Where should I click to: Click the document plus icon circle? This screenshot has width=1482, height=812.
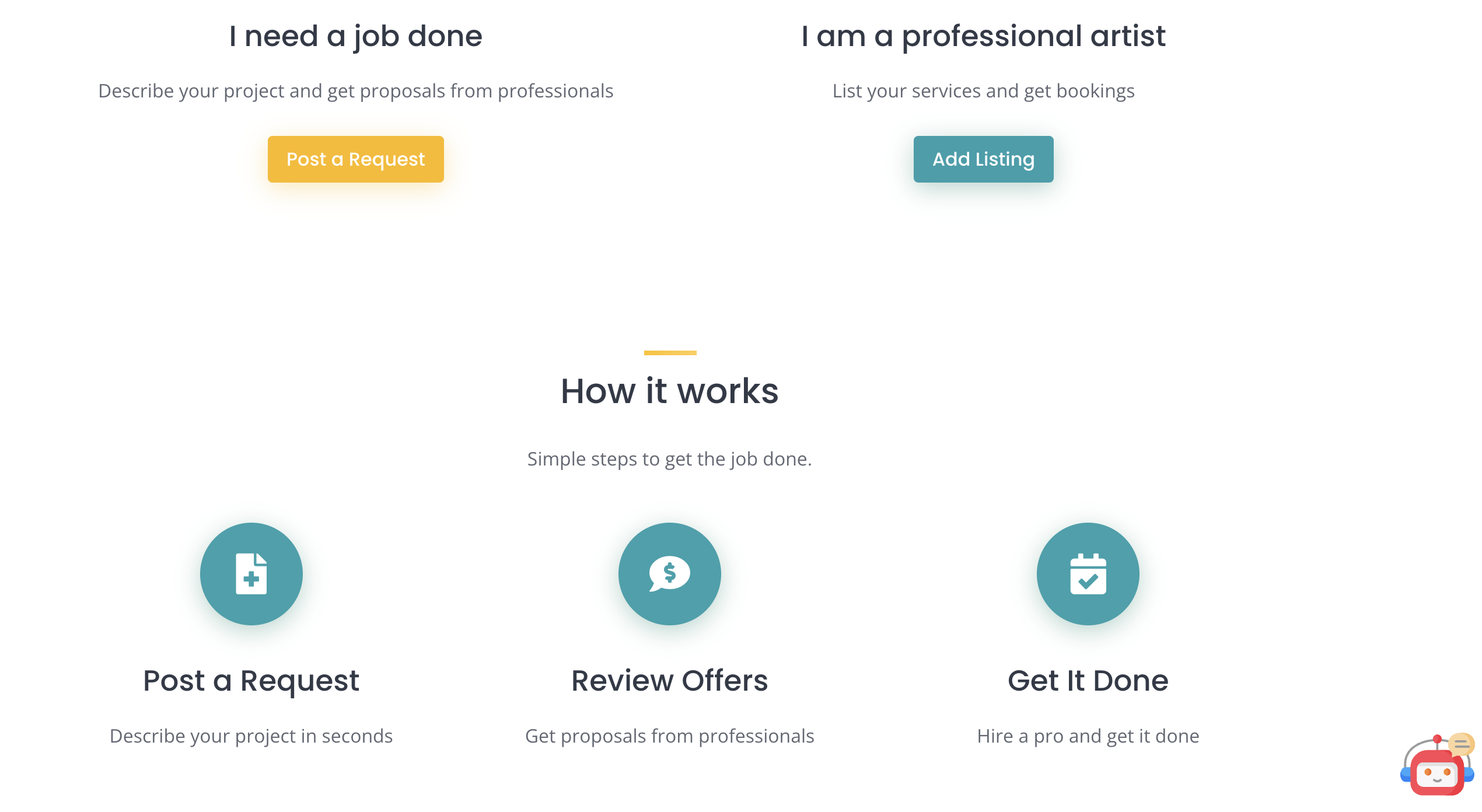click(x=251, y=574)
